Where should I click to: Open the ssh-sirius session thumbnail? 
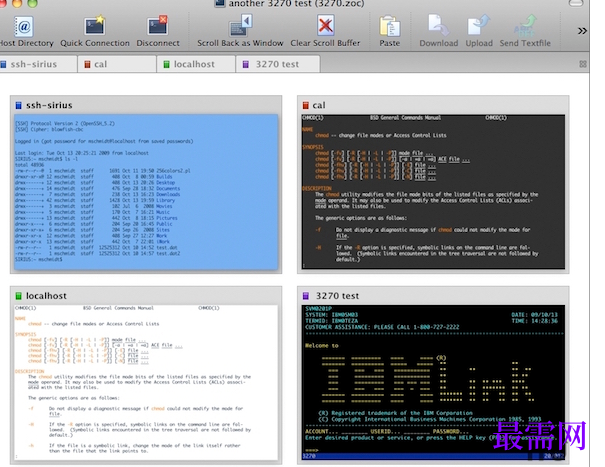tap(146, 192)
